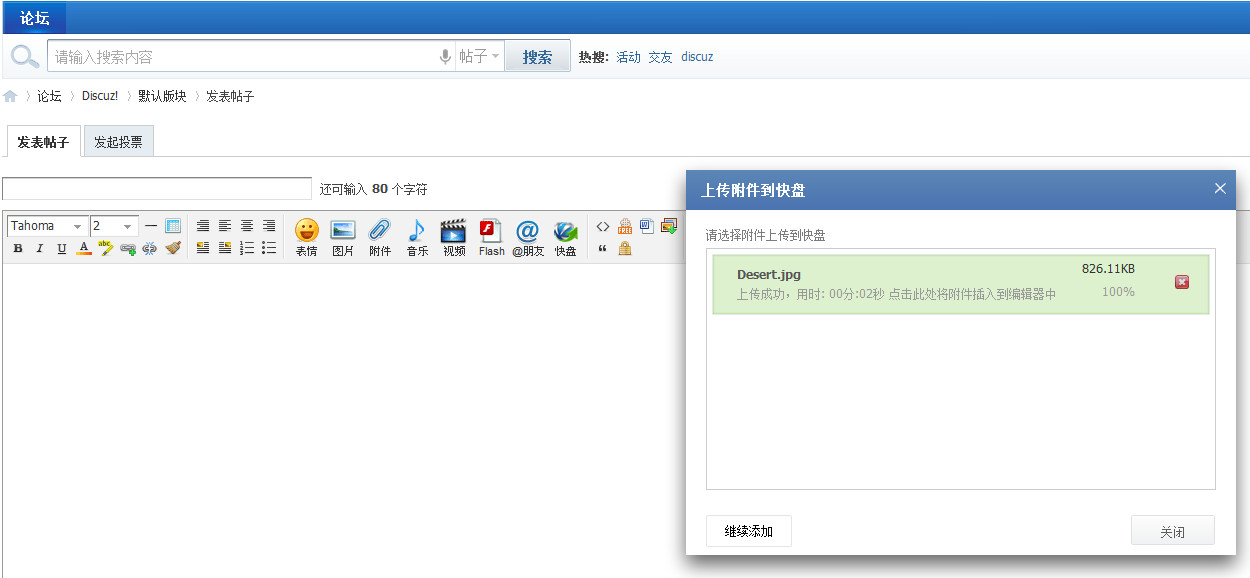Open the 表情 emoticon picker
This screenshot has height=578, width=1250.
click(306, 238)
